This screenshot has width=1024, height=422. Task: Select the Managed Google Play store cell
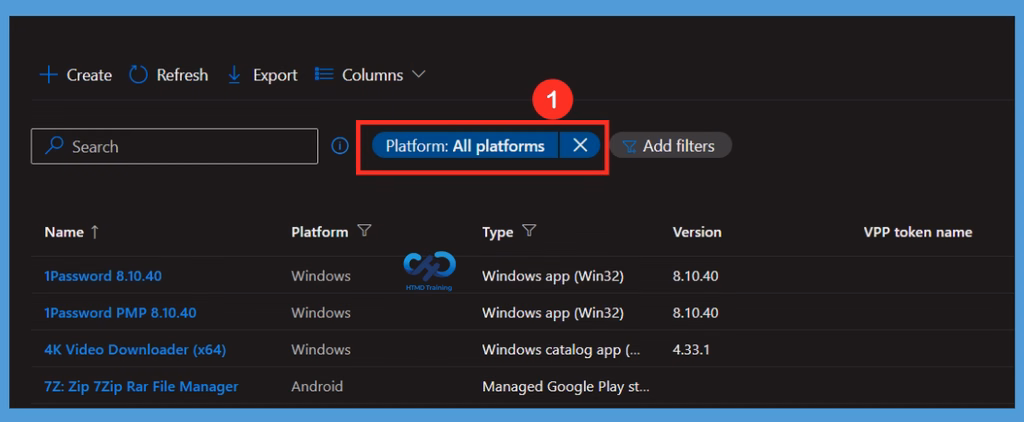tap(566, 387)
